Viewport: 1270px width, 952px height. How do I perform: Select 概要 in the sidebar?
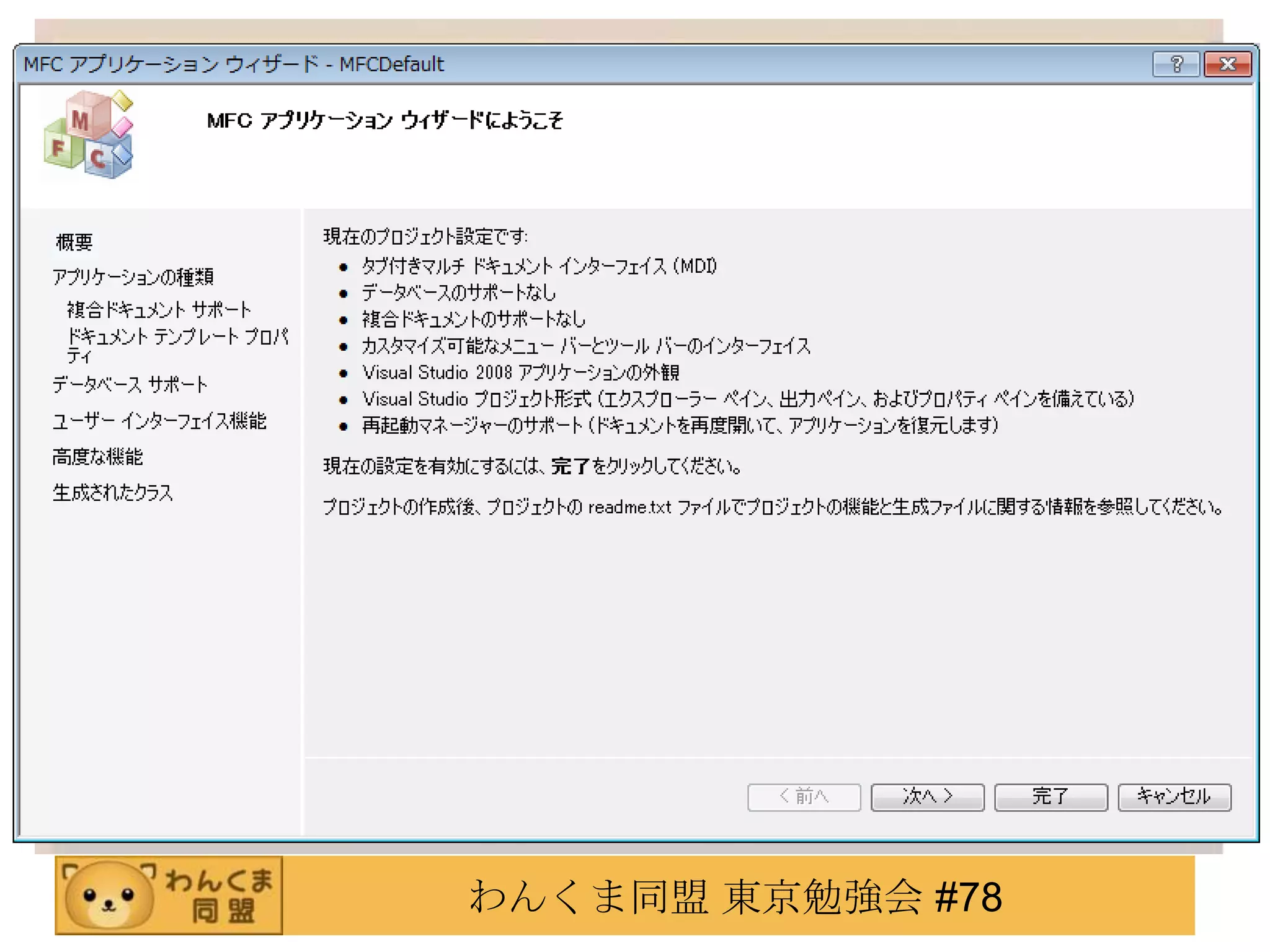[74, 242]
